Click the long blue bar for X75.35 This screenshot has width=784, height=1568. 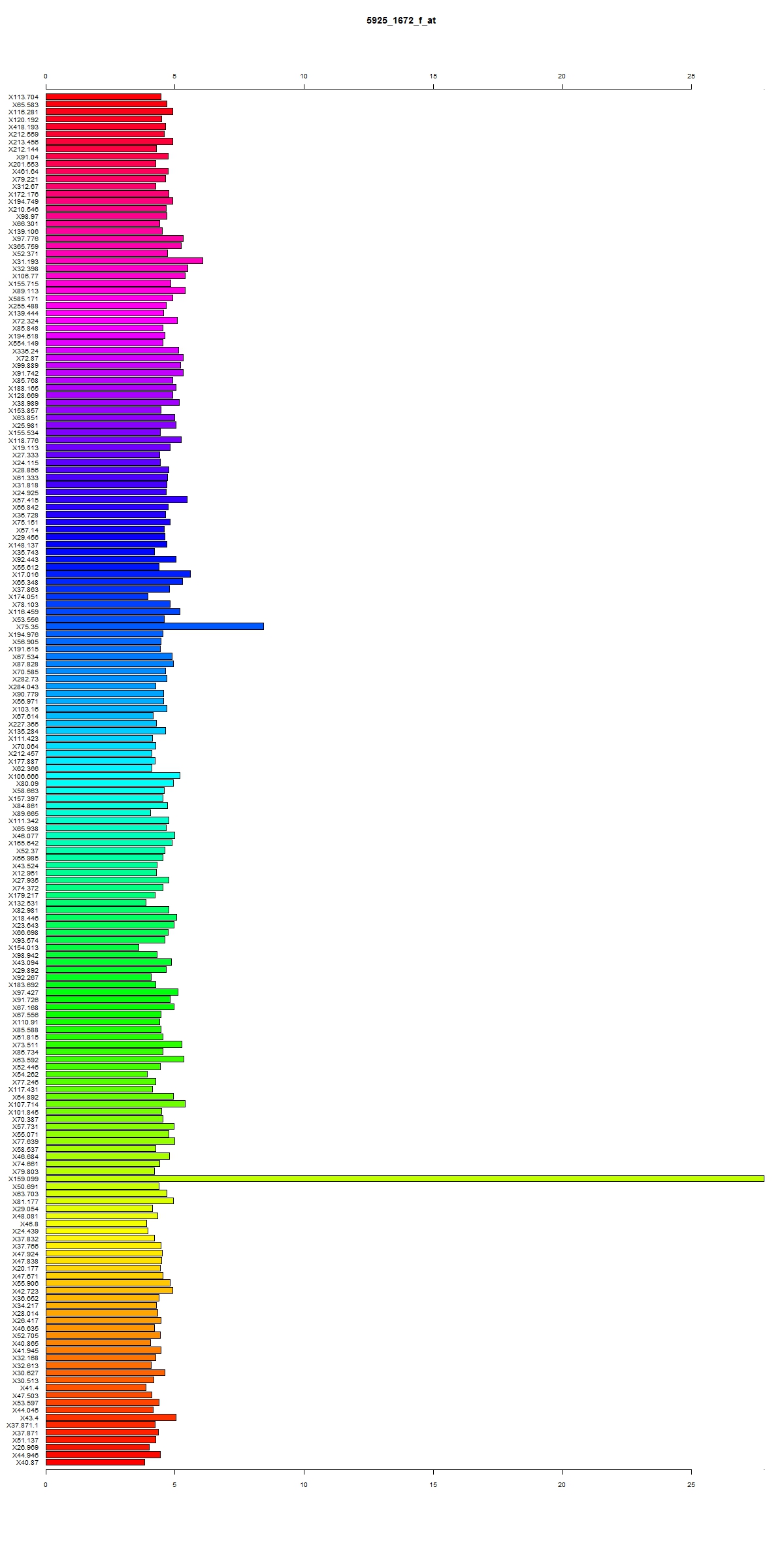155,626
